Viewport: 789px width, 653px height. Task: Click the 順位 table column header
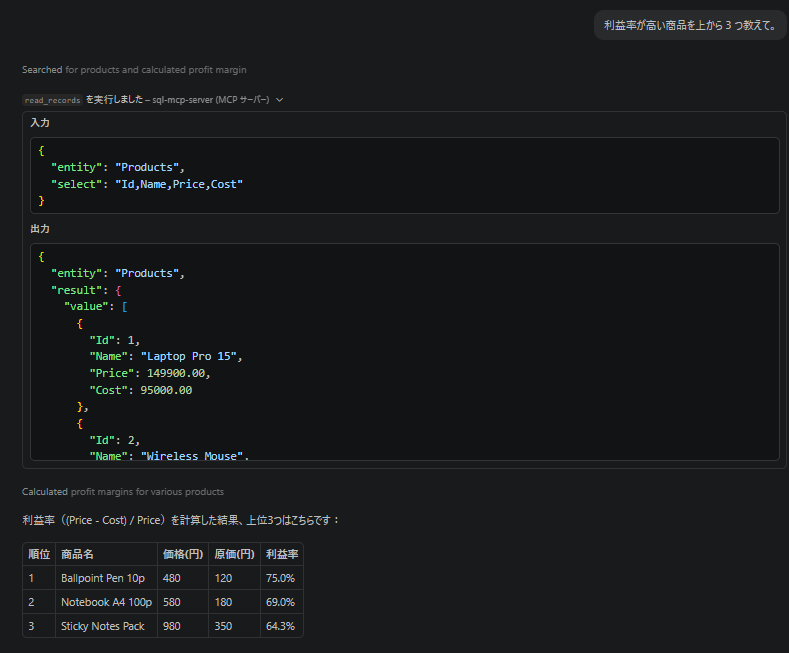click(39, 554)
